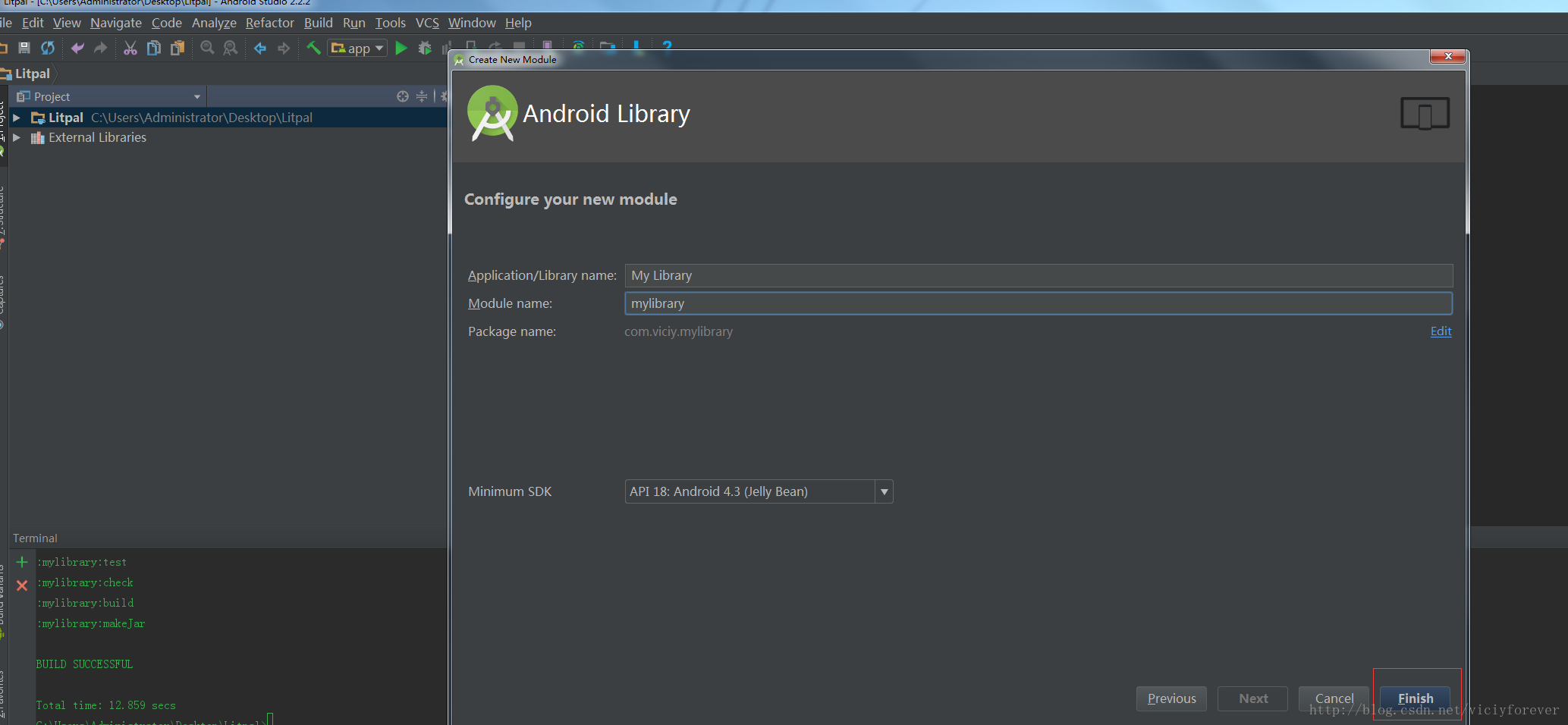Click the Litpal project root label

66,118
